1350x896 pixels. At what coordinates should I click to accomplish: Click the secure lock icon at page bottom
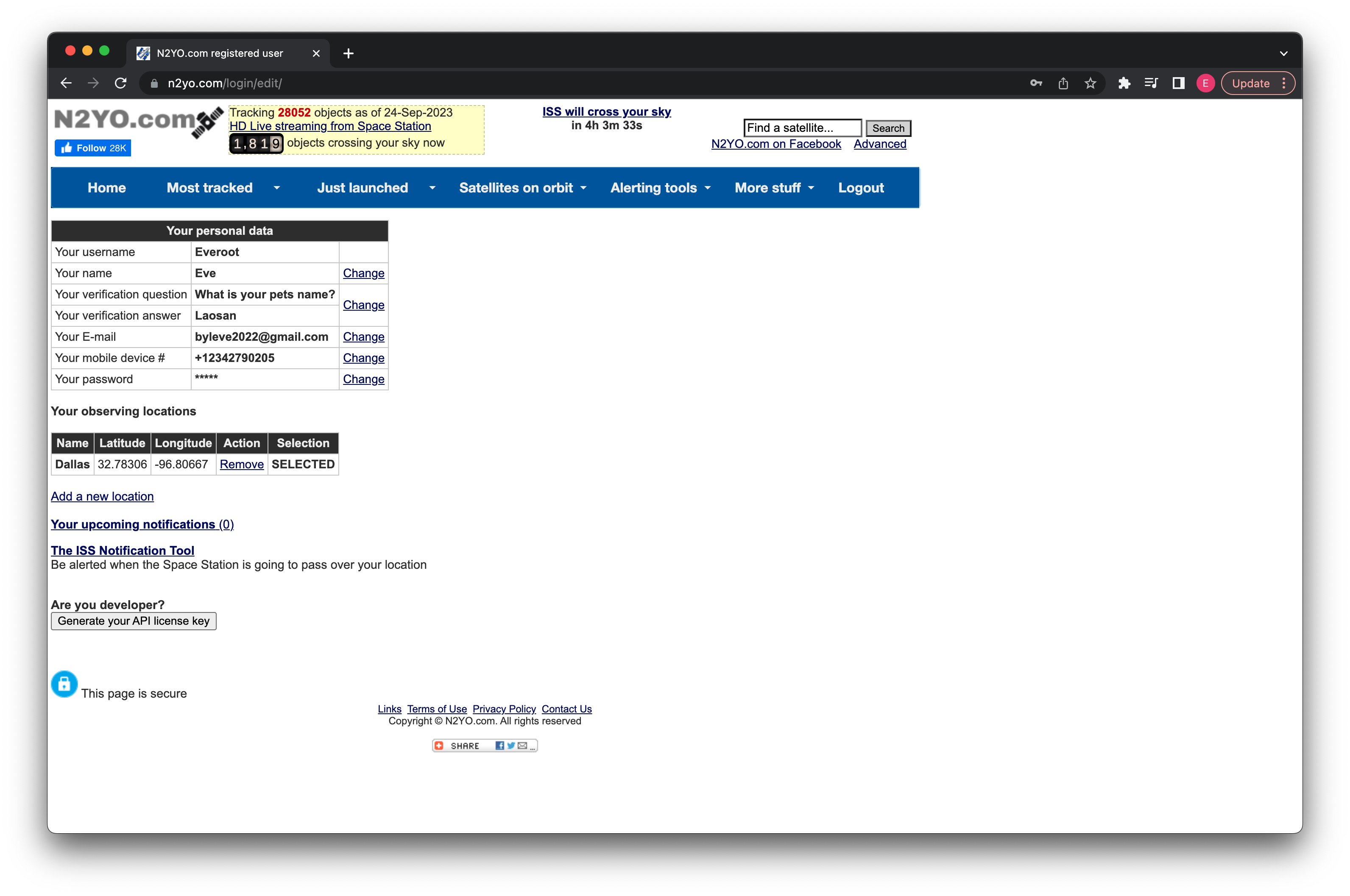(64, 684)
